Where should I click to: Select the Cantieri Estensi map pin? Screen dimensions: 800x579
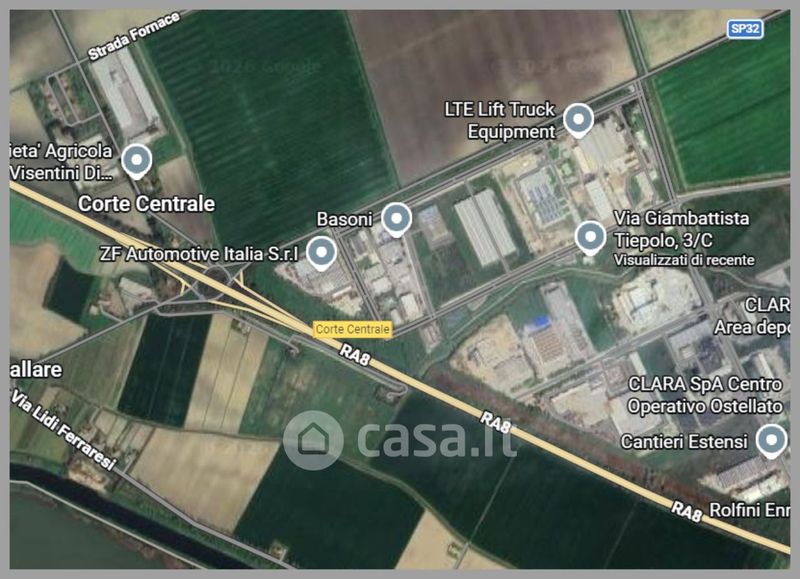click(x=771, y=441)
